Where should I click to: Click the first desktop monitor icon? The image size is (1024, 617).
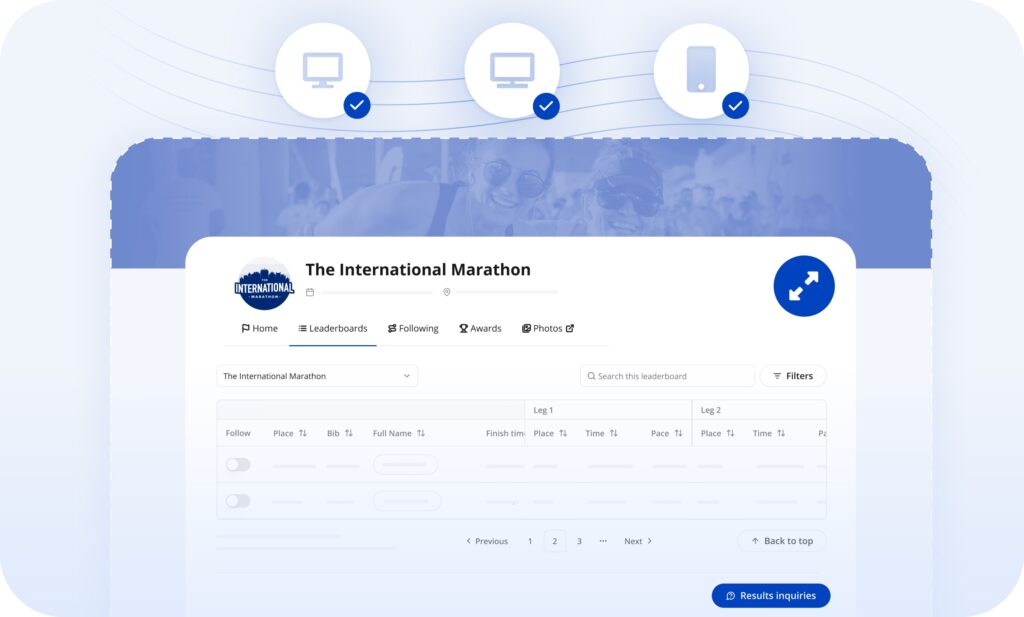coord(322,70)
